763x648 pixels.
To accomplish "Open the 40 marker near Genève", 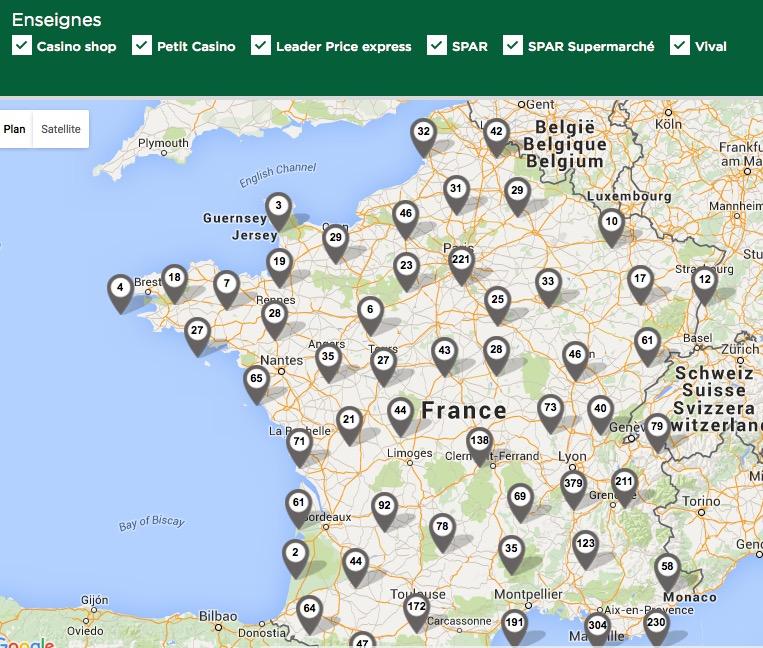I will [x=600, y=415].
